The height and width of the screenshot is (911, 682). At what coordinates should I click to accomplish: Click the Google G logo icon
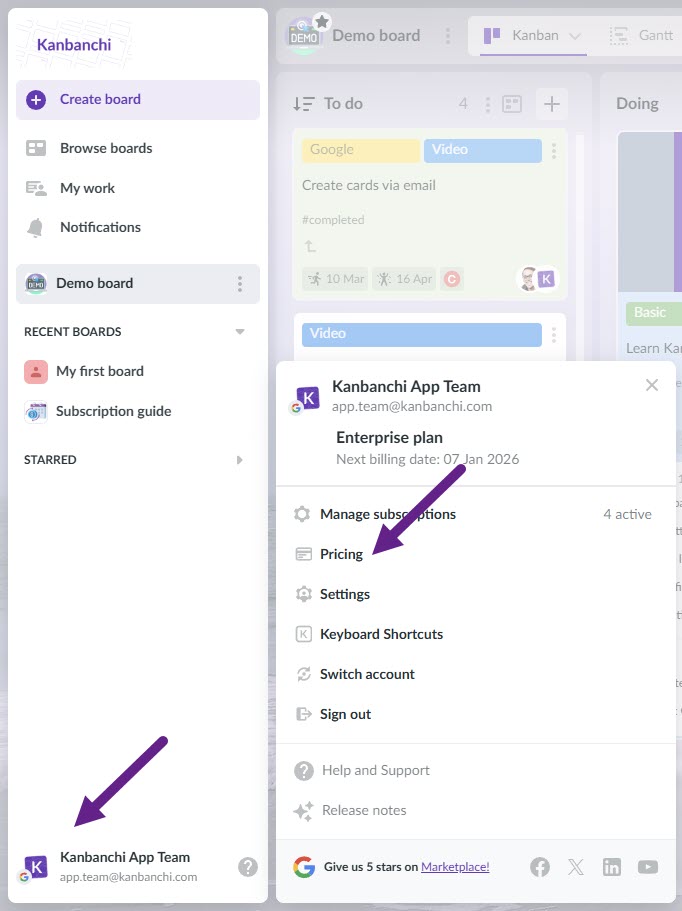point(304,867)
